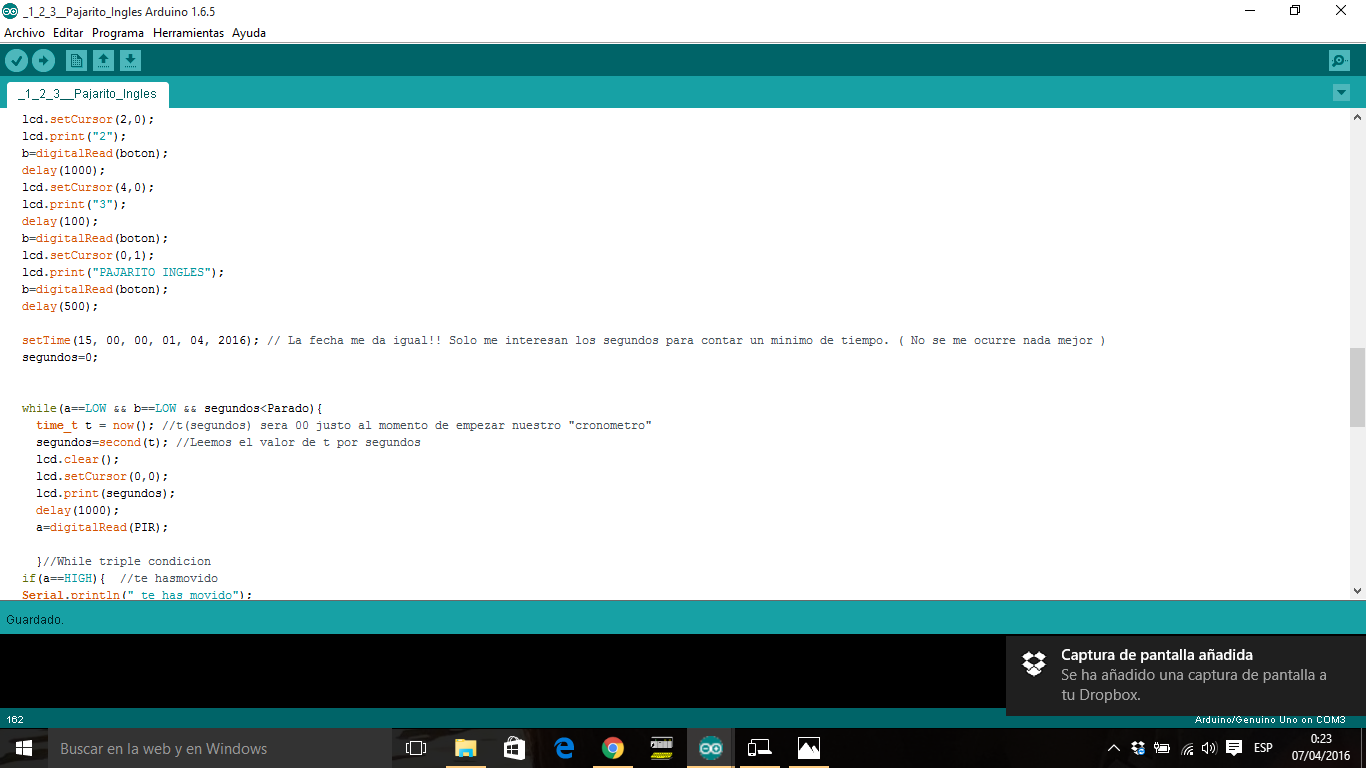Launch Google Chrome from taskbar
The height and width of the screenshot is (768, 1366).
(x=612, y=748)
